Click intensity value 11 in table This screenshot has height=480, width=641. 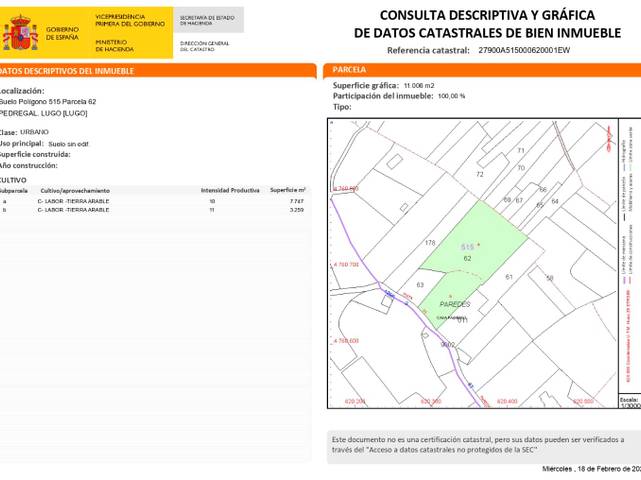tap(212, 210)
